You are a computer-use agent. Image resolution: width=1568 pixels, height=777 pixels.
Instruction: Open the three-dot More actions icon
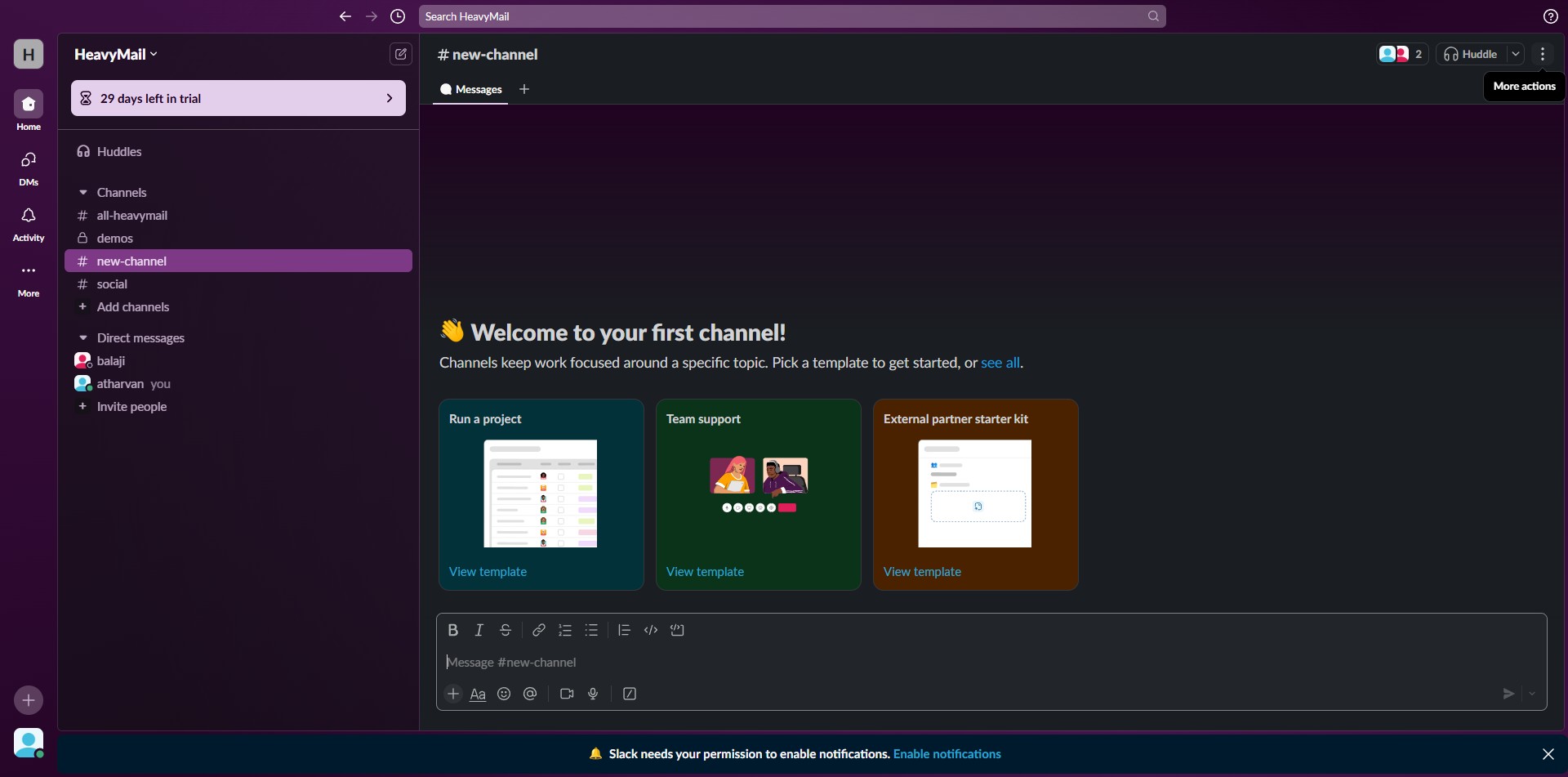pos(1543,54)
